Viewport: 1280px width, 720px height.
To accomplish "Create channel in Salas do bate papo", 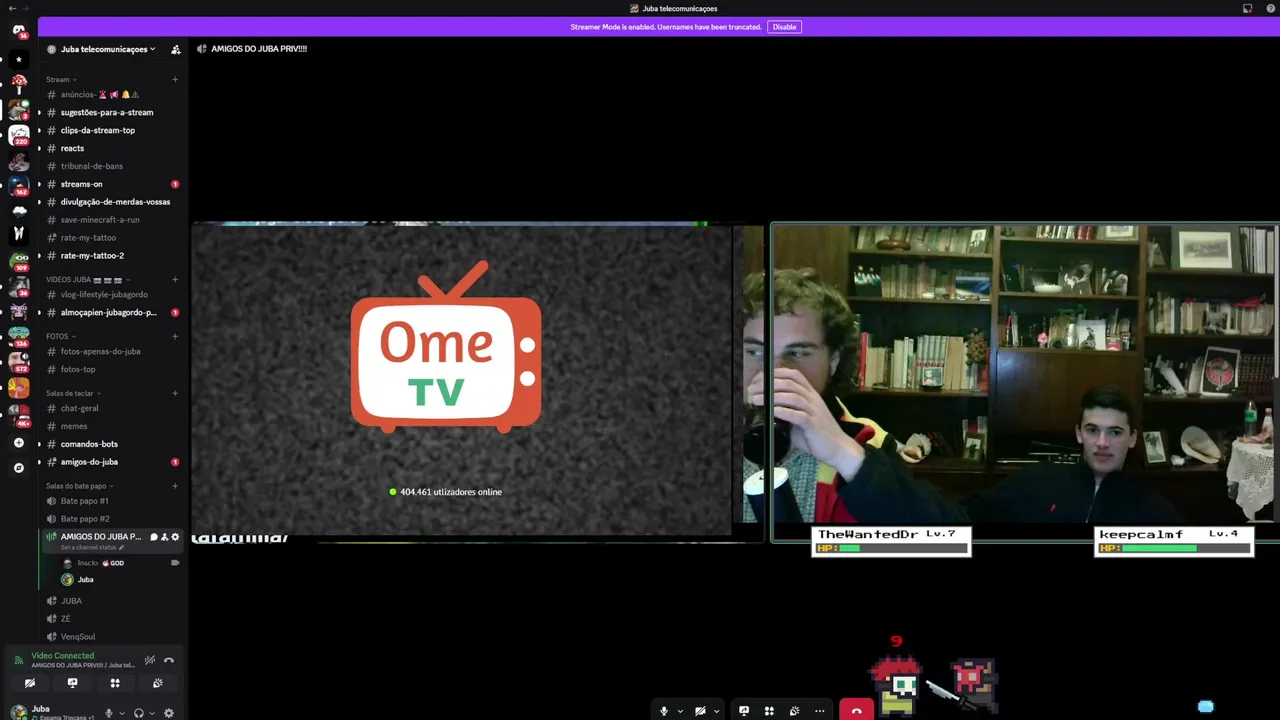I will pos(175,487).
